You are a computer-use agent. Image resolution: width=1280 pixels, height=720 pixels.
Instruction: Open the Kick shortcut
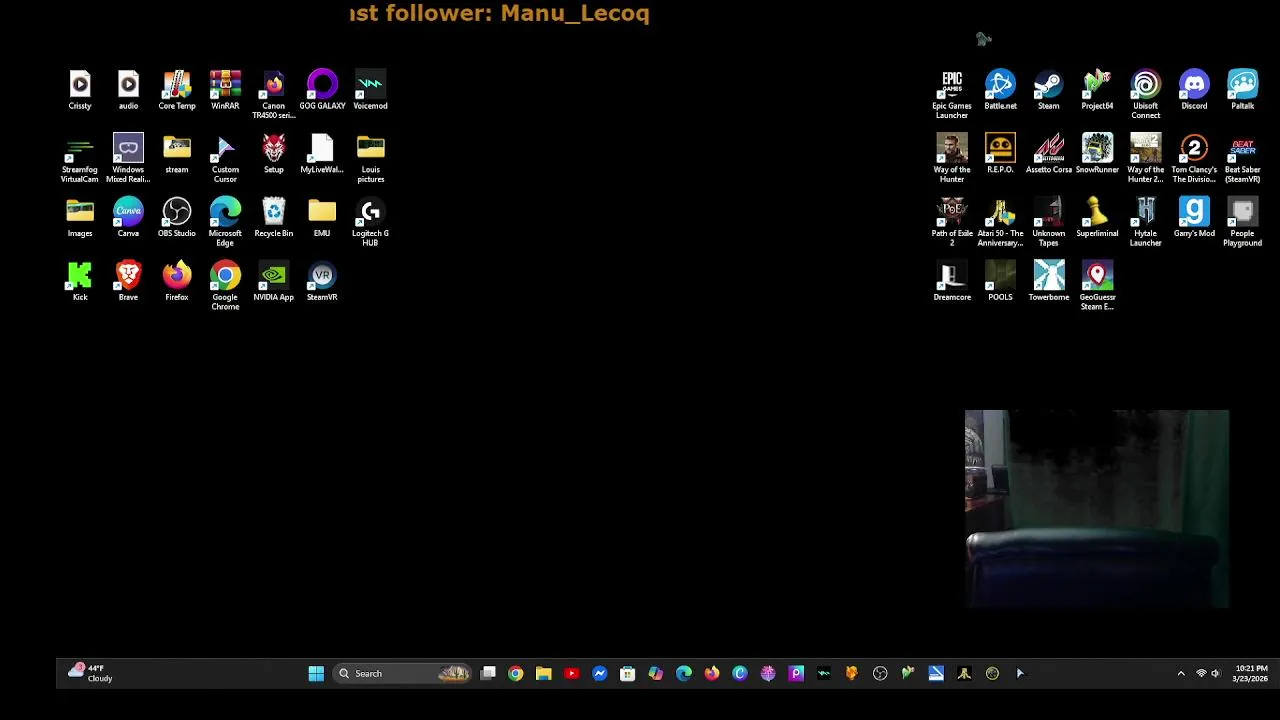tap(80, 282)
